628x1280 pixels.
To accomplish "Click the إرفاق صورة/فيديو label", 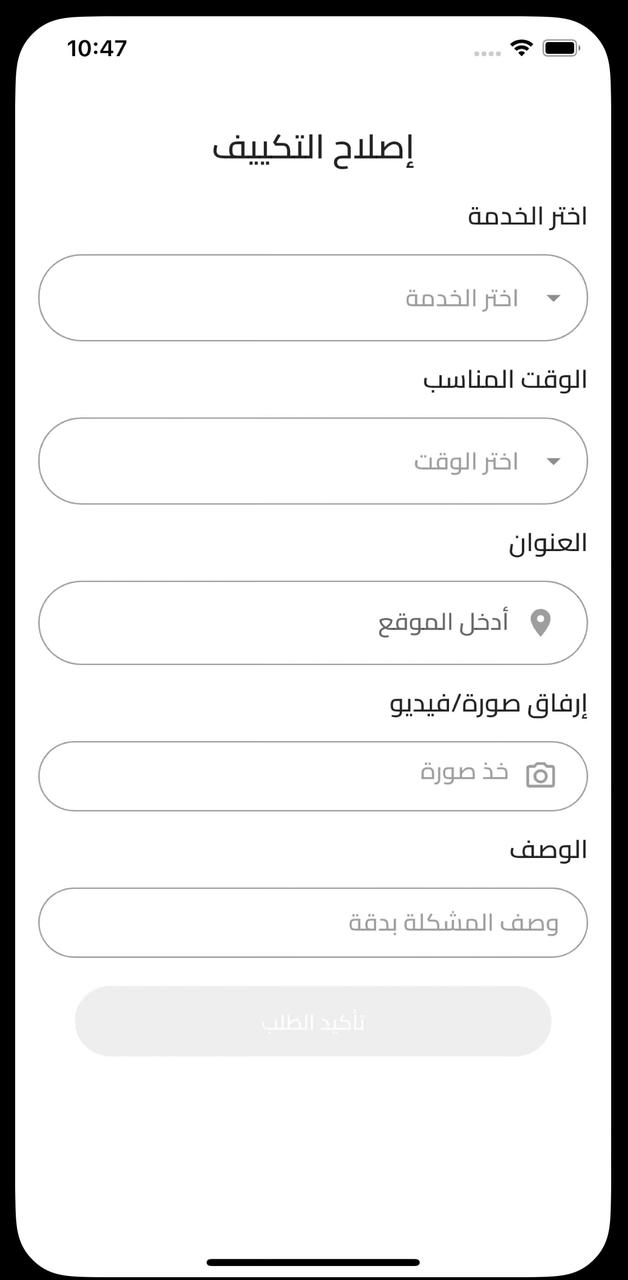I will (488, 704).
